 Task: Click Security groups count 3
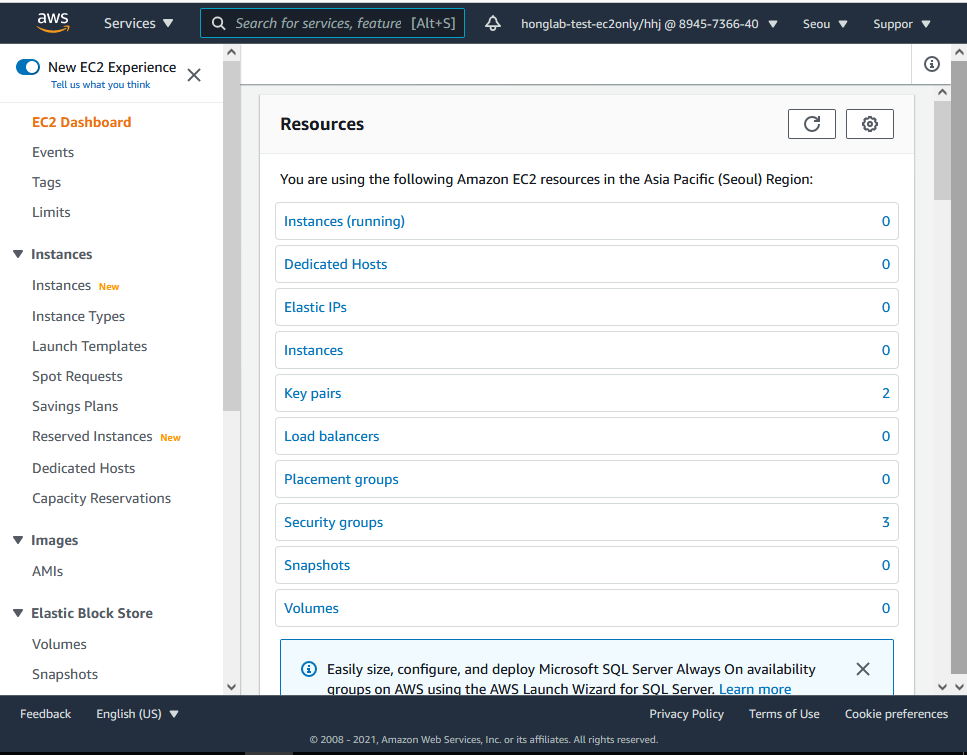pos(886,522)
